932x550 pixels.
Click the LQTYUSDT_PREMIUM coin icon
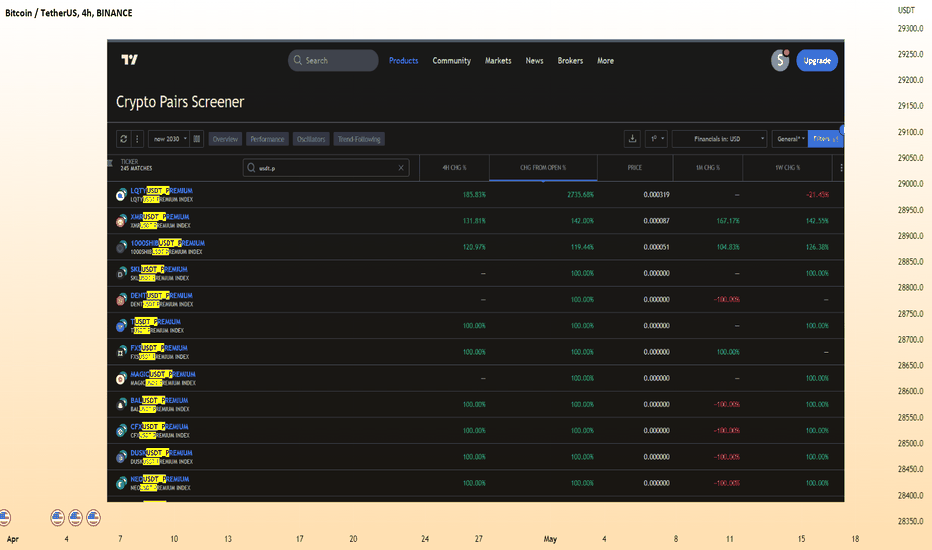pos(121,194)
